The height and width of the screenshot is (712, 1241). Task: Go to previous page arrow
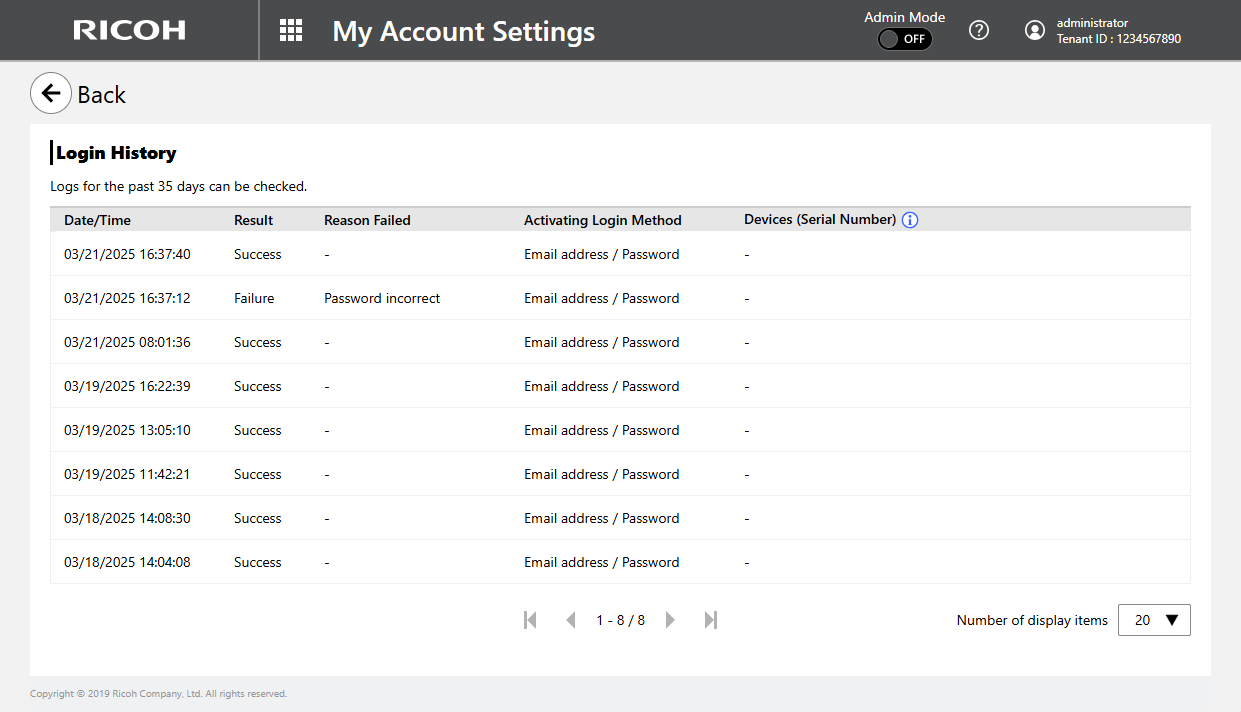point(571,620)
